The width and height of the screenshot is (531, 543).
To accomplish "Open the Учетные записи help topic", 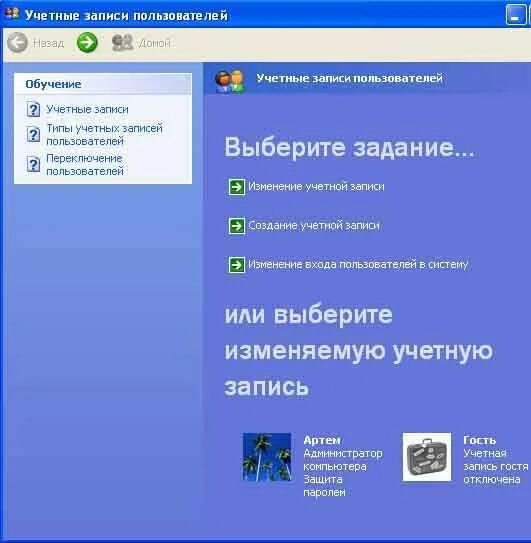I will [x=87, y=109].
